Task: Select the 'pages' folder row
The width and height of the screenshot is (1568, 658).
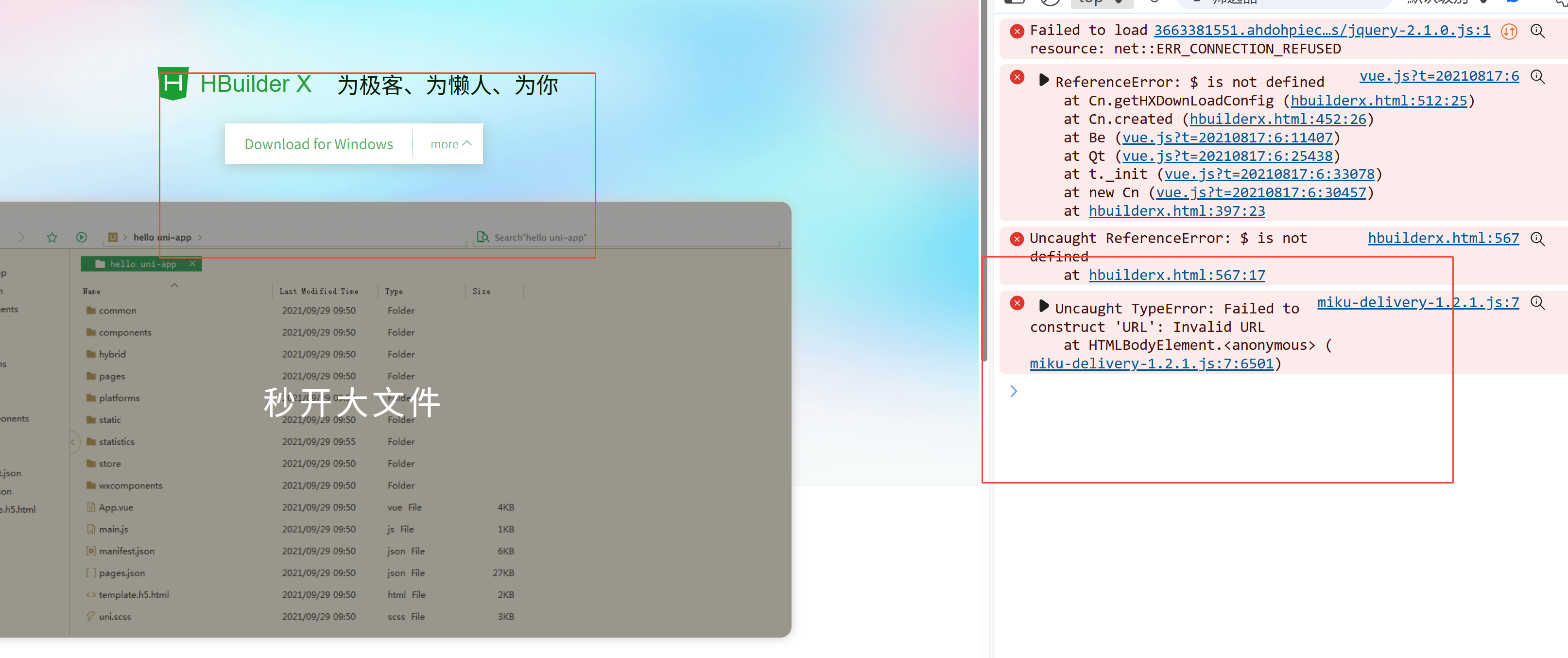Action: tap(301, 376)
